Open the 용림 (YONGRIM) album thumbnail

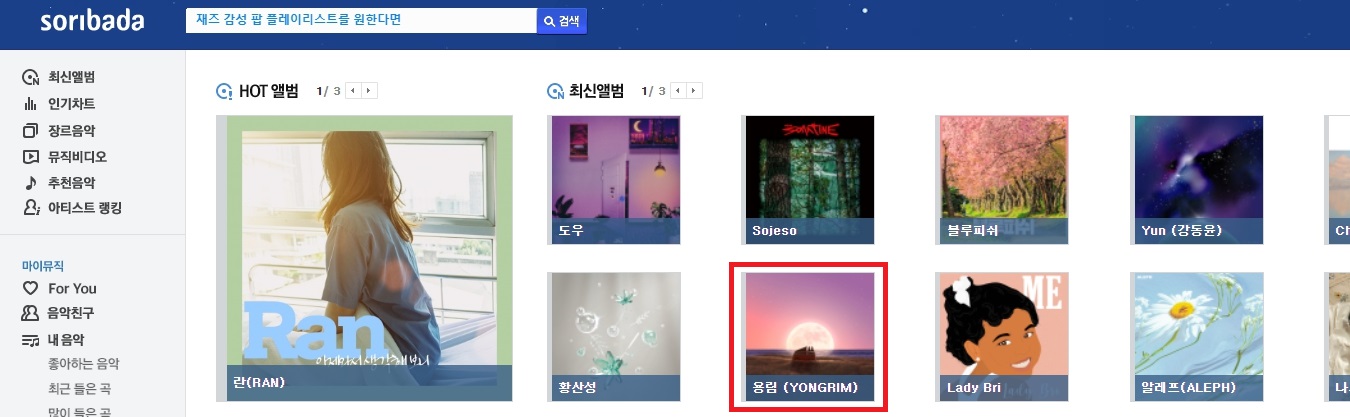pos(809,337)
